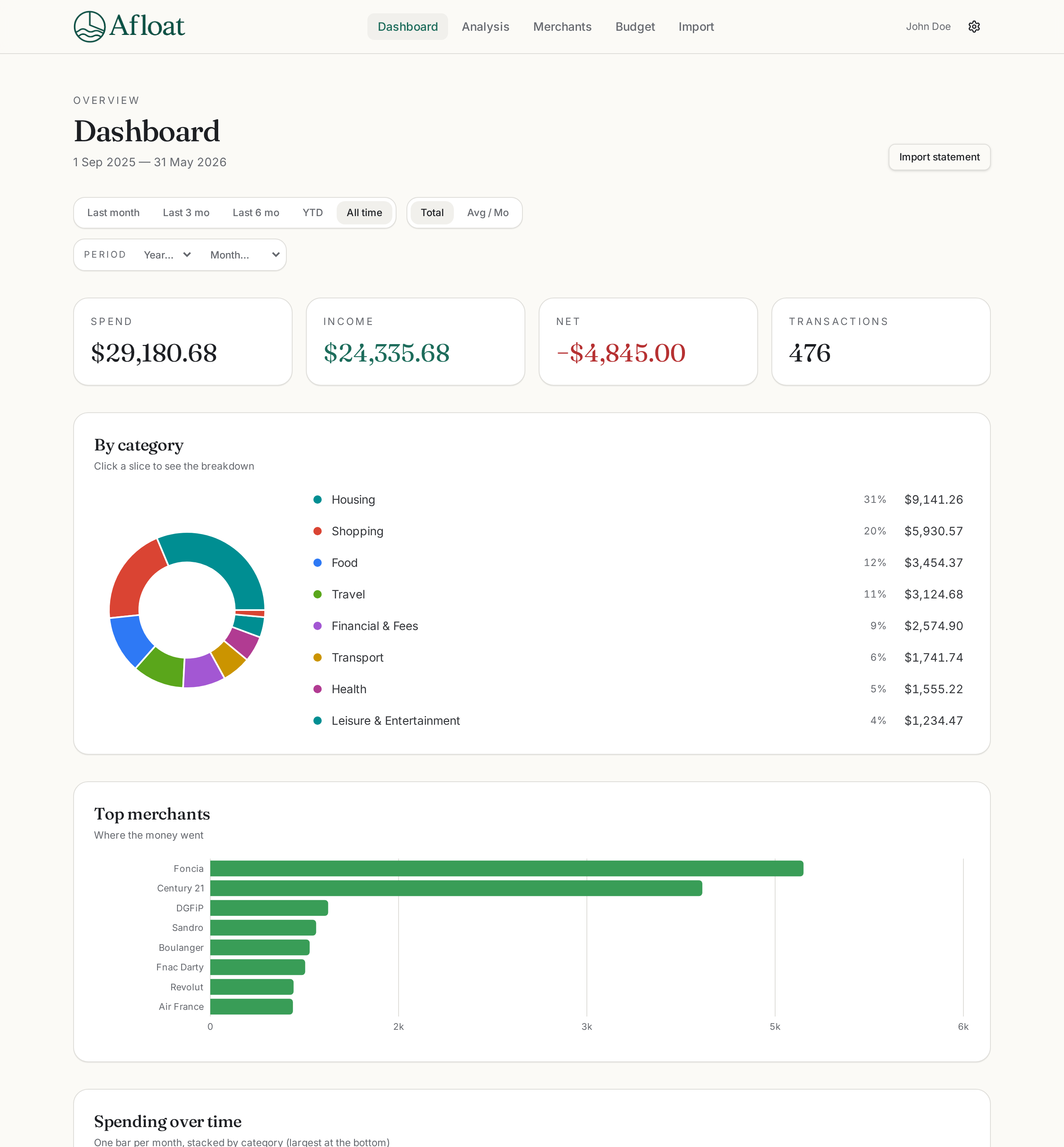Click the Net -$4,845.00 card

click(x=648, y=342)
